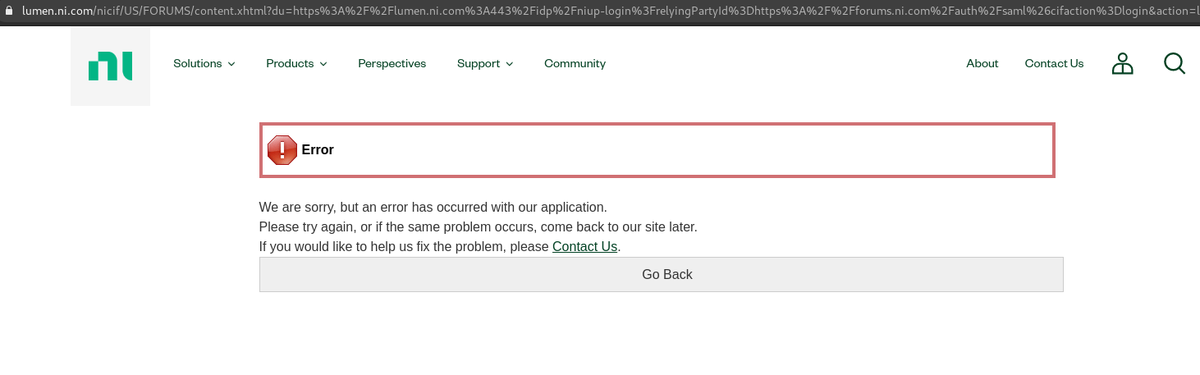Click the NI logo home icon

(110, 67)
